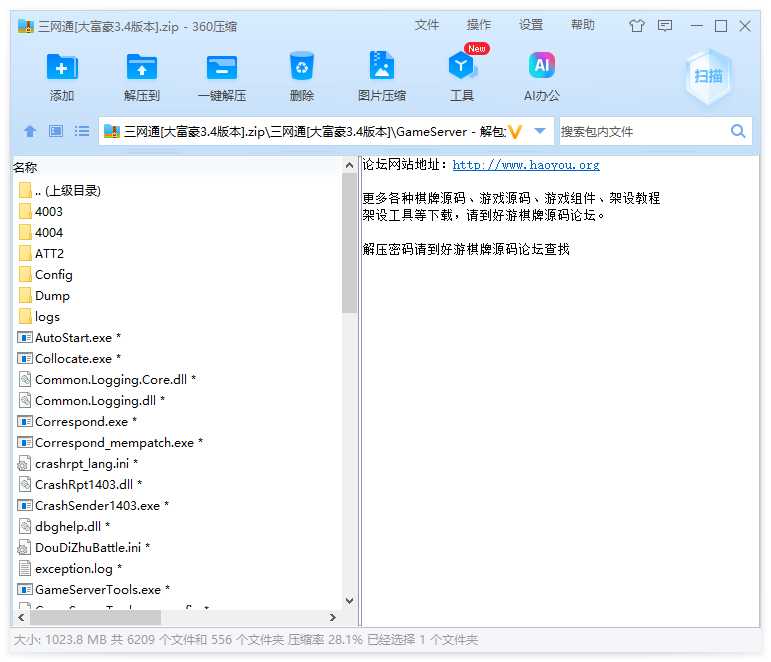Click the scroll right arrow of file list

click(333, 617)
